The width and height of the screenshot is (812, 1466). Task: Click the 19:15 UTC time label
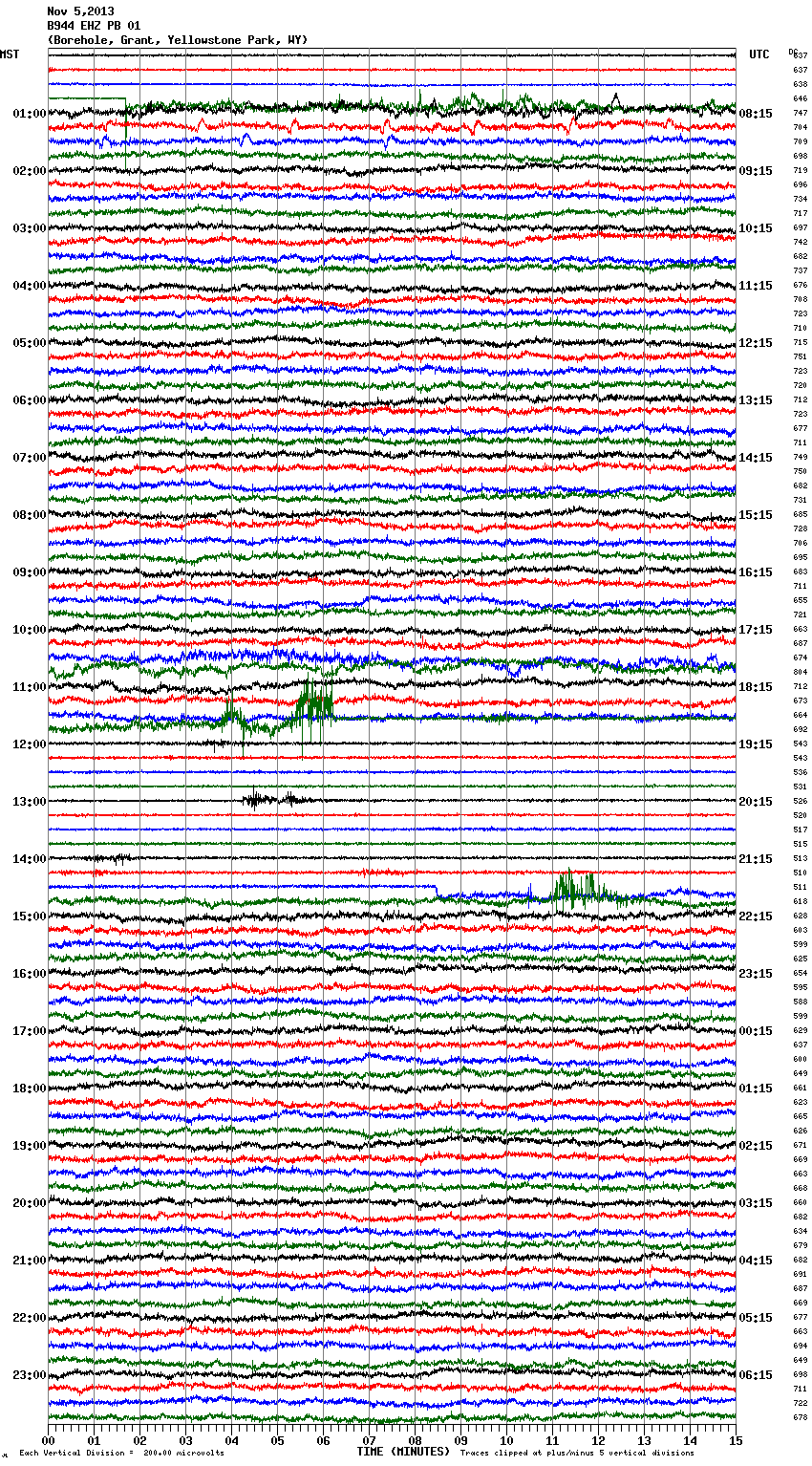point(756,744)
